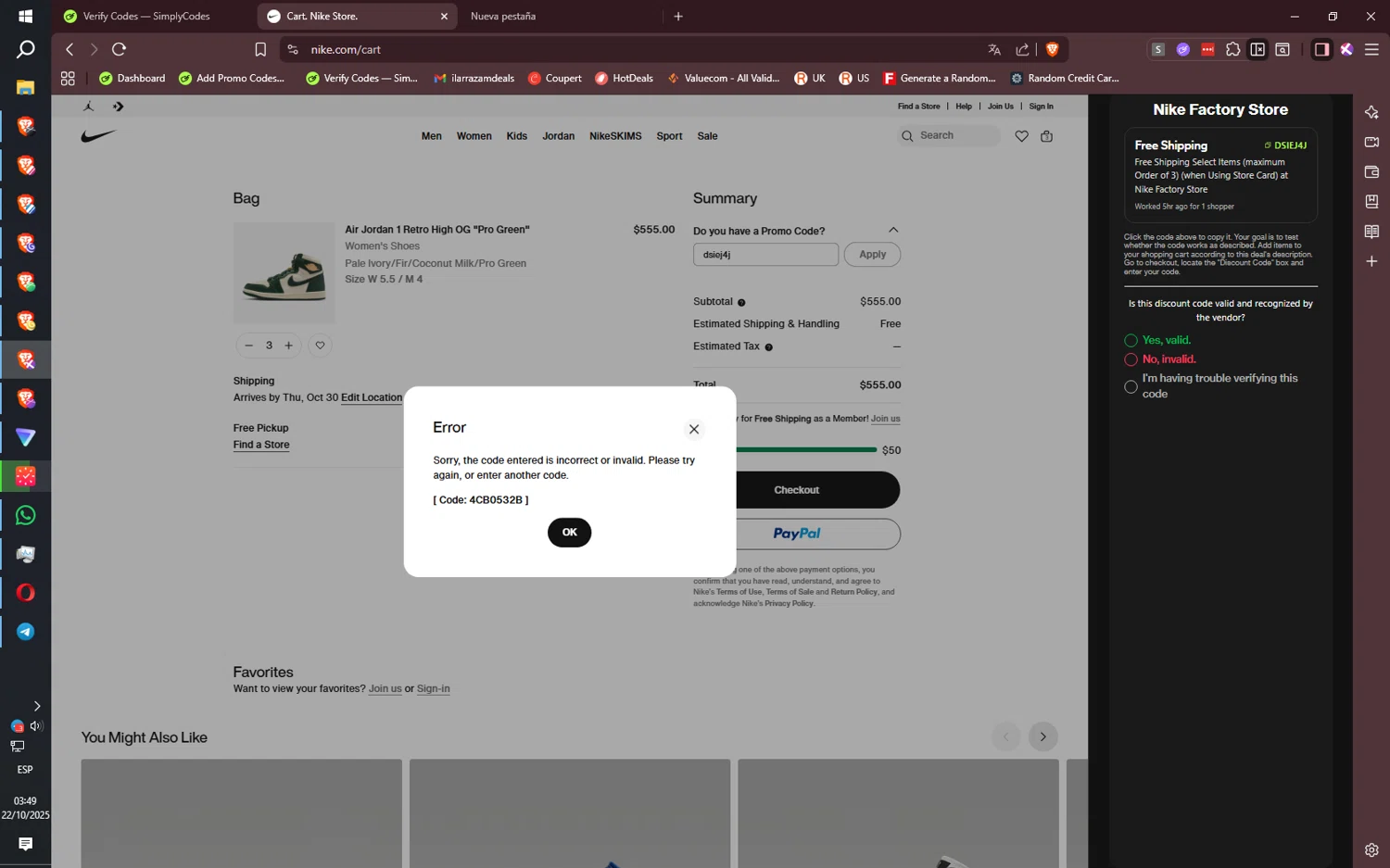Open the Add Promo Codes bookmark
Image resolution: width=1390 pixels, height=868 pixels.
232,78
